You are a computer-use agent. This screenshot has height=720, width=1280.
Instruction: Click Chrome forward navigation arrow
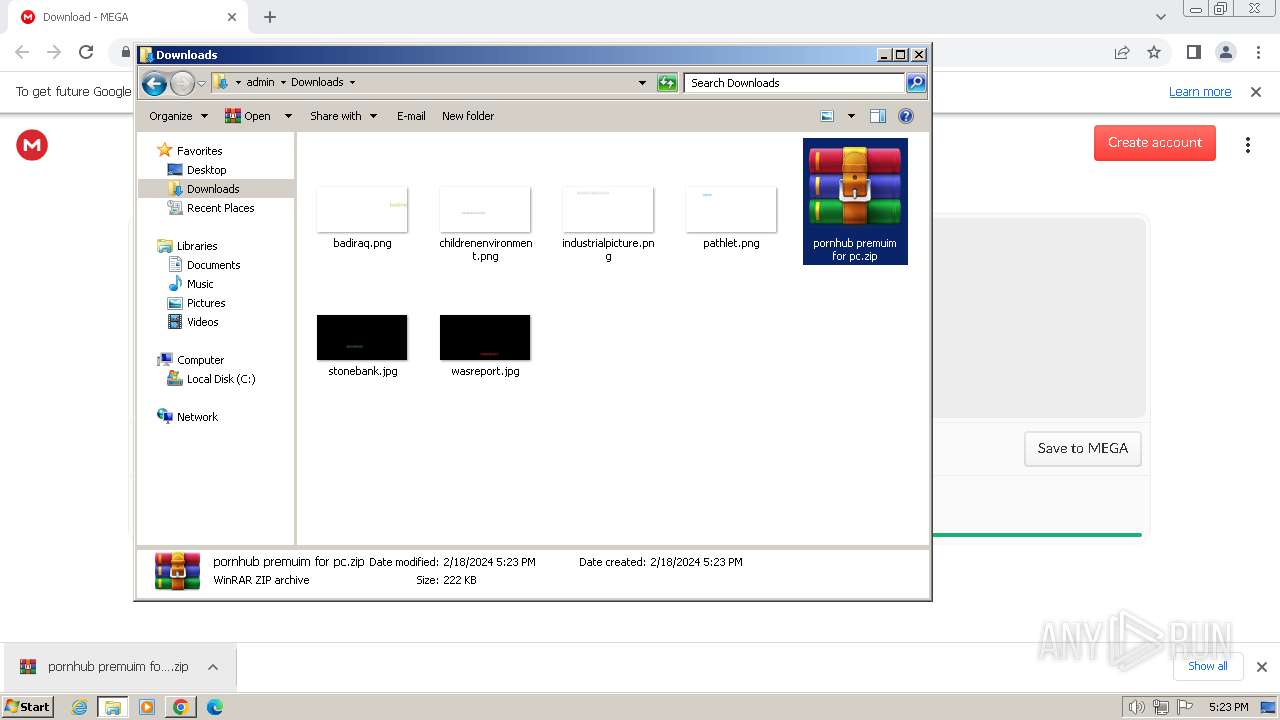54,52
